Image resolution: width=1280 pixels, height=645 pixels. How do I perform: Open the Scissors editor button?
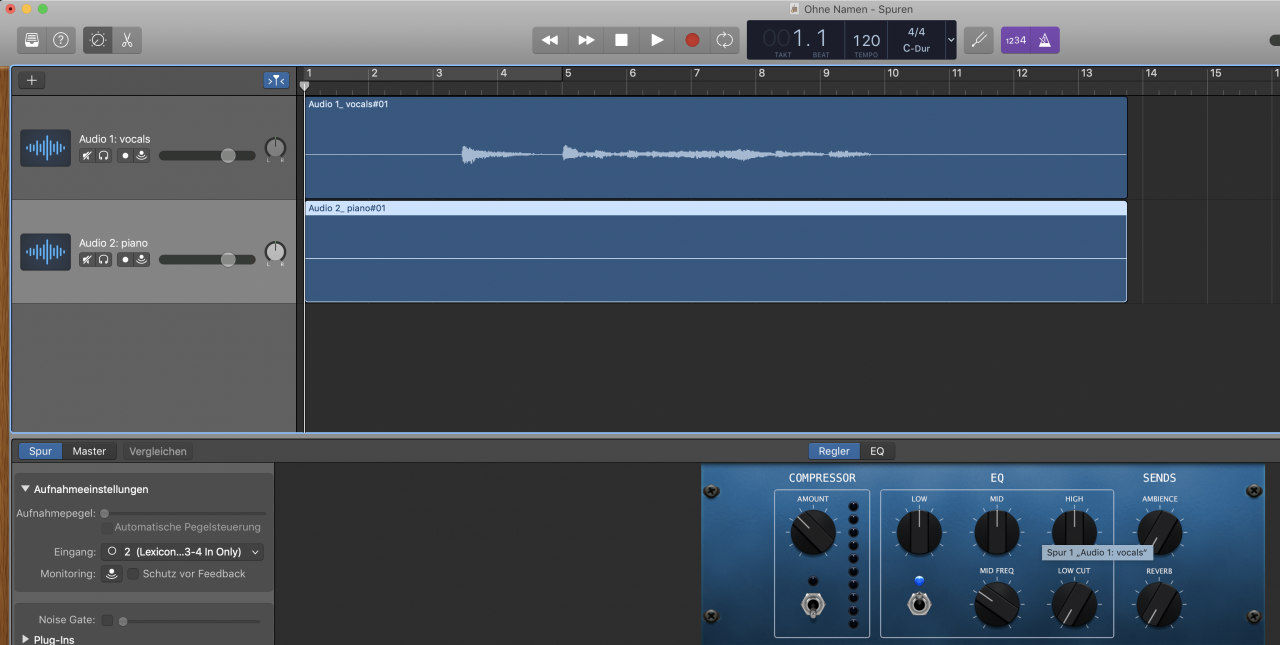(x=127, y=40)
